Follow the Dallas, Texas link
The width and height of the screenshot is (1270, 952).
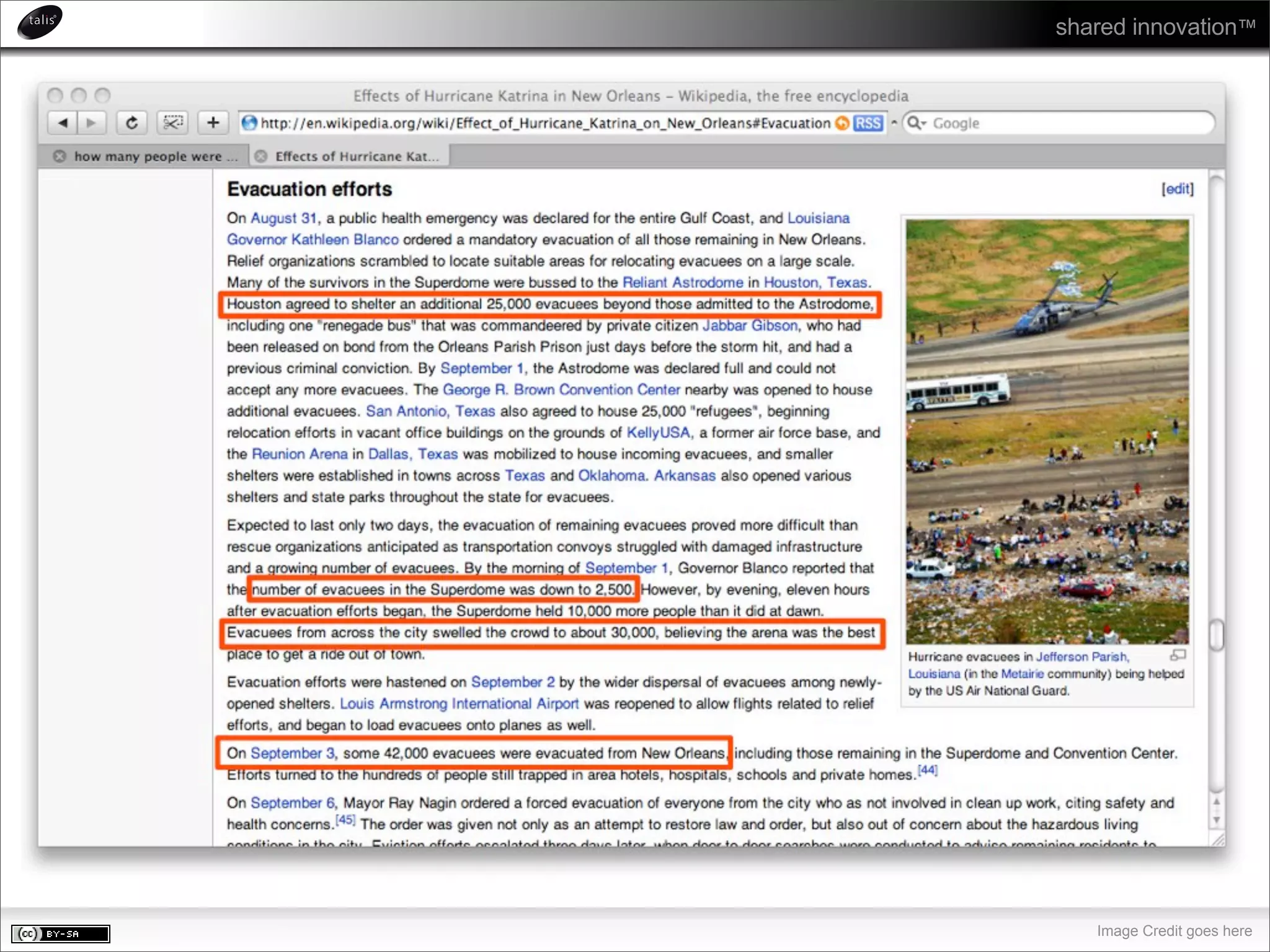tap(413, 454)
